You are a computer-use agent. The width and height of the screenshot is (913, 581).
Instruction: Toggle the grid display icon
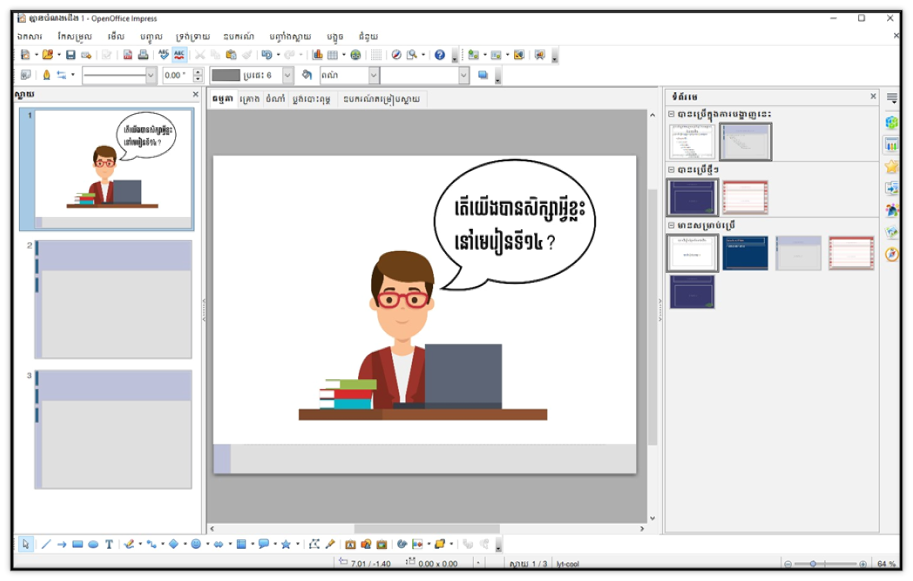coord(376,55)
